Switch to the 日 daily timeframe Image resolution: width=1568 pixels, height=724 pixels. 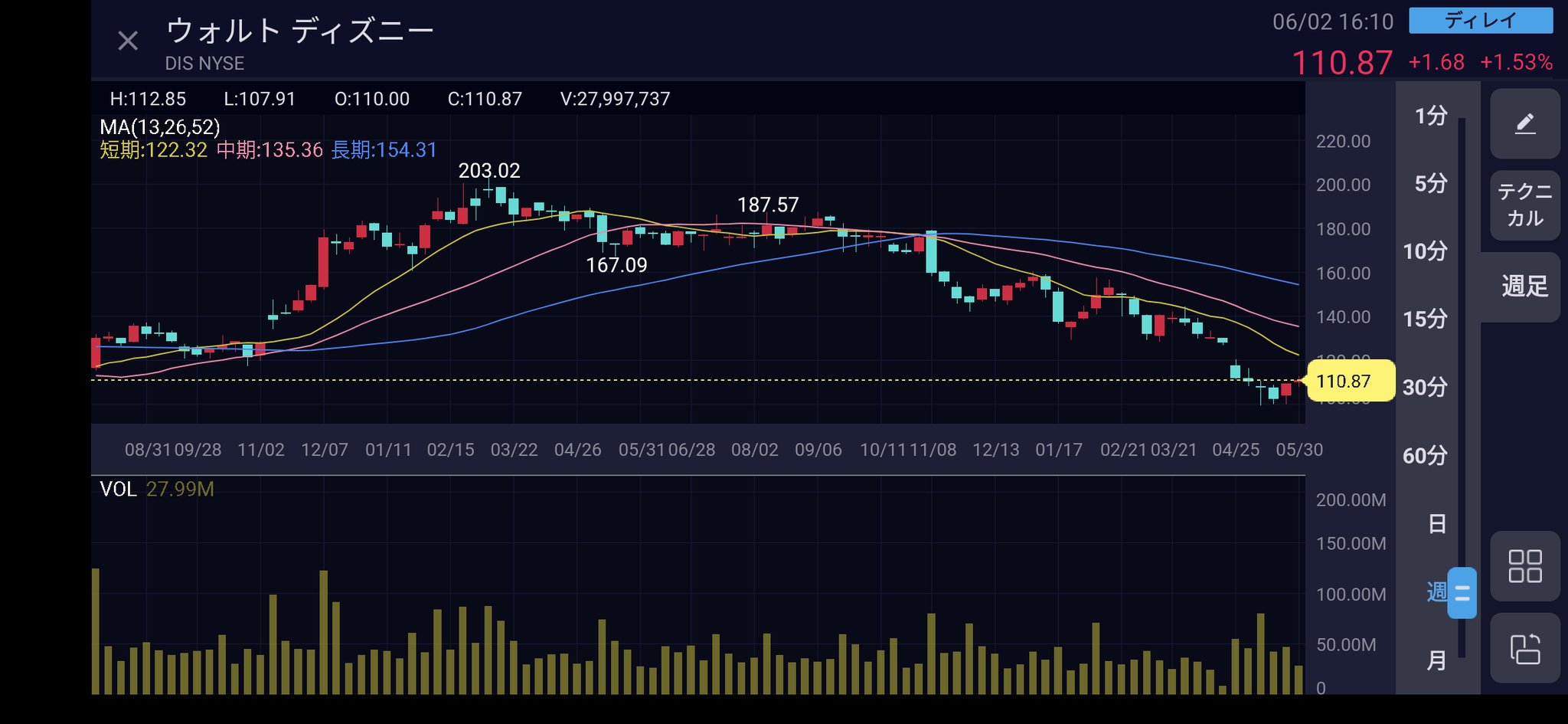click(x=1437, y=524)
